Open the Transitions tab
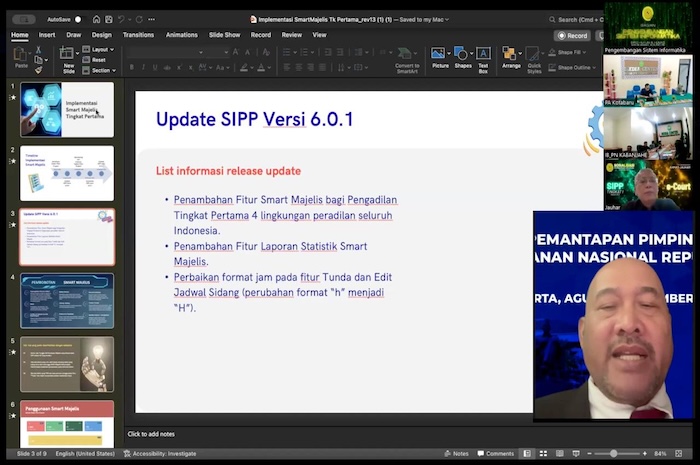700x465 pixels. 138,35
